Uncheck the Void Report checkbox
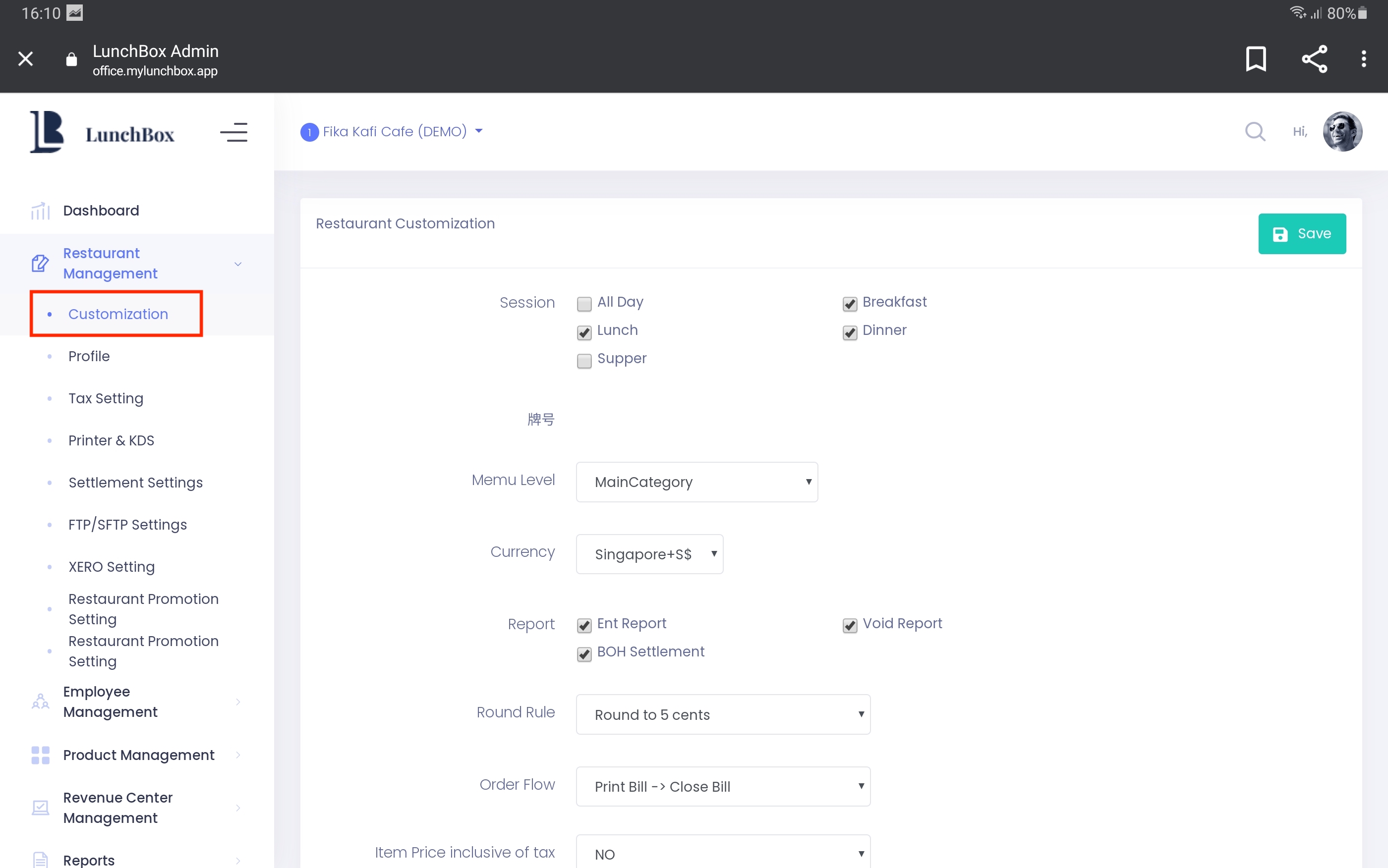The image size is (1388, 868). click(849, 625)
